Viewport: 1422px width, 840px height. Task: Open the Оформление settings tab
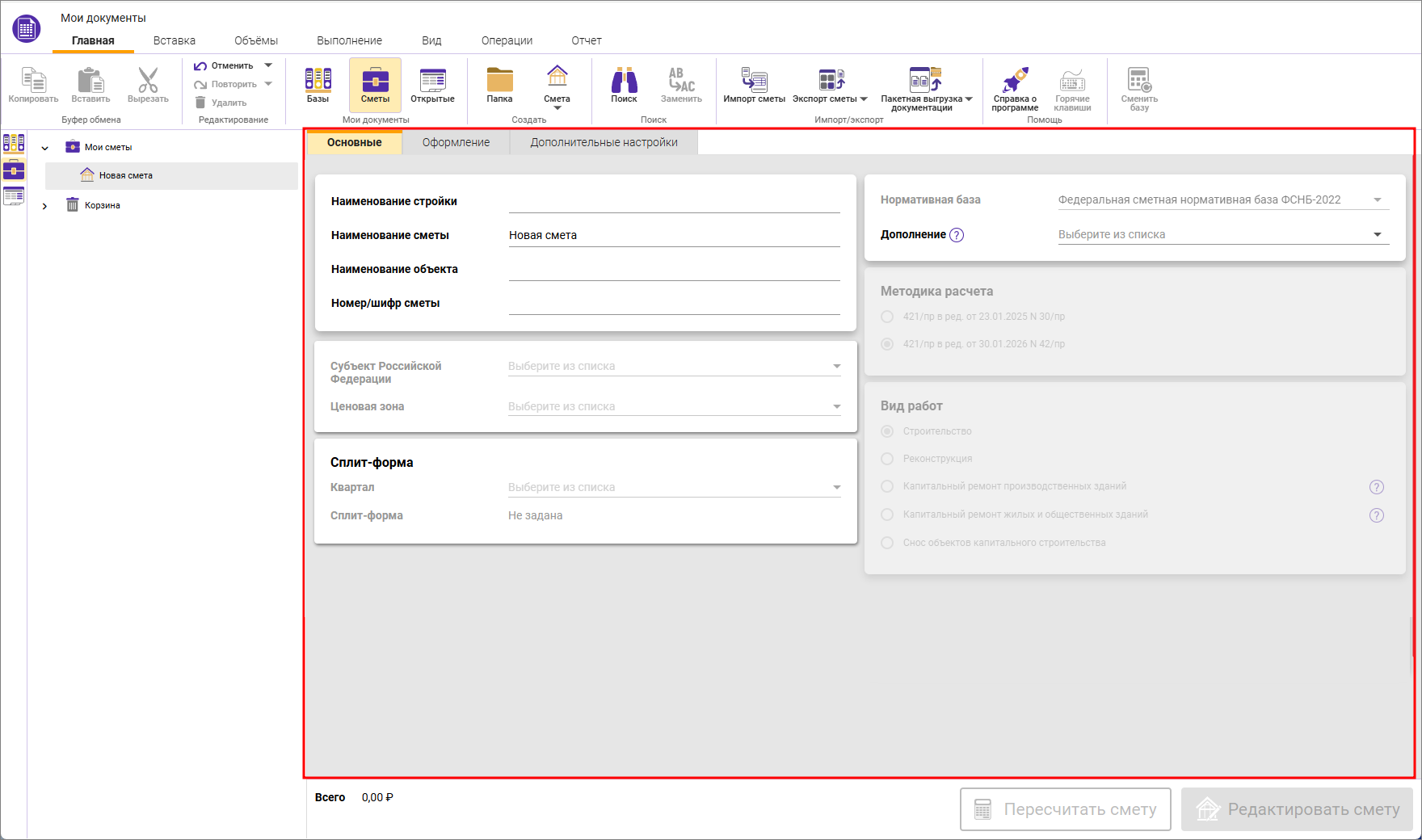pos(456,142)
